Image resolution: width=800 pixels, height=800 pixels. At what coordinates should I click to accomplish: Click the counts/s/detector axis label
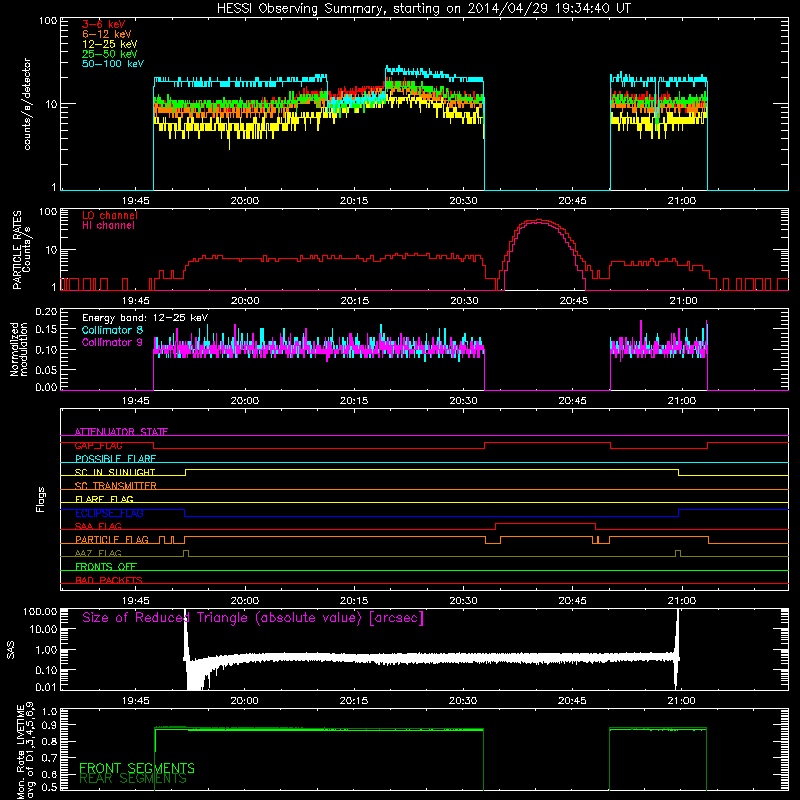coord(27,104)
